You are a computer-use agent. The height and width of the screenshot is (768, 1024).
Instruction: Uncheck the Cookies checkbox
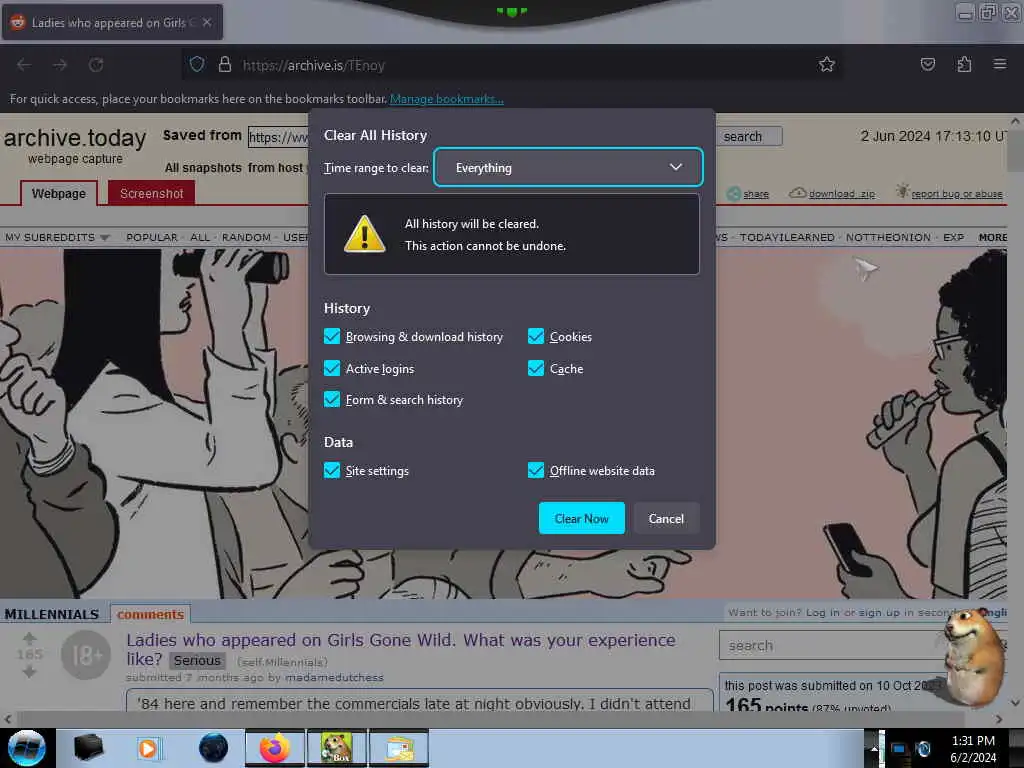pos(536,336)
